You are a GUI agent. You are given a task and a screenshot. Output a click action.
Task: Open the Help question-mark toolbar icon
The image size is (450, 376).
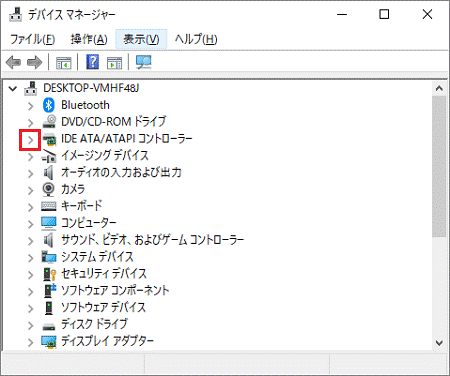tap(93, 62)
